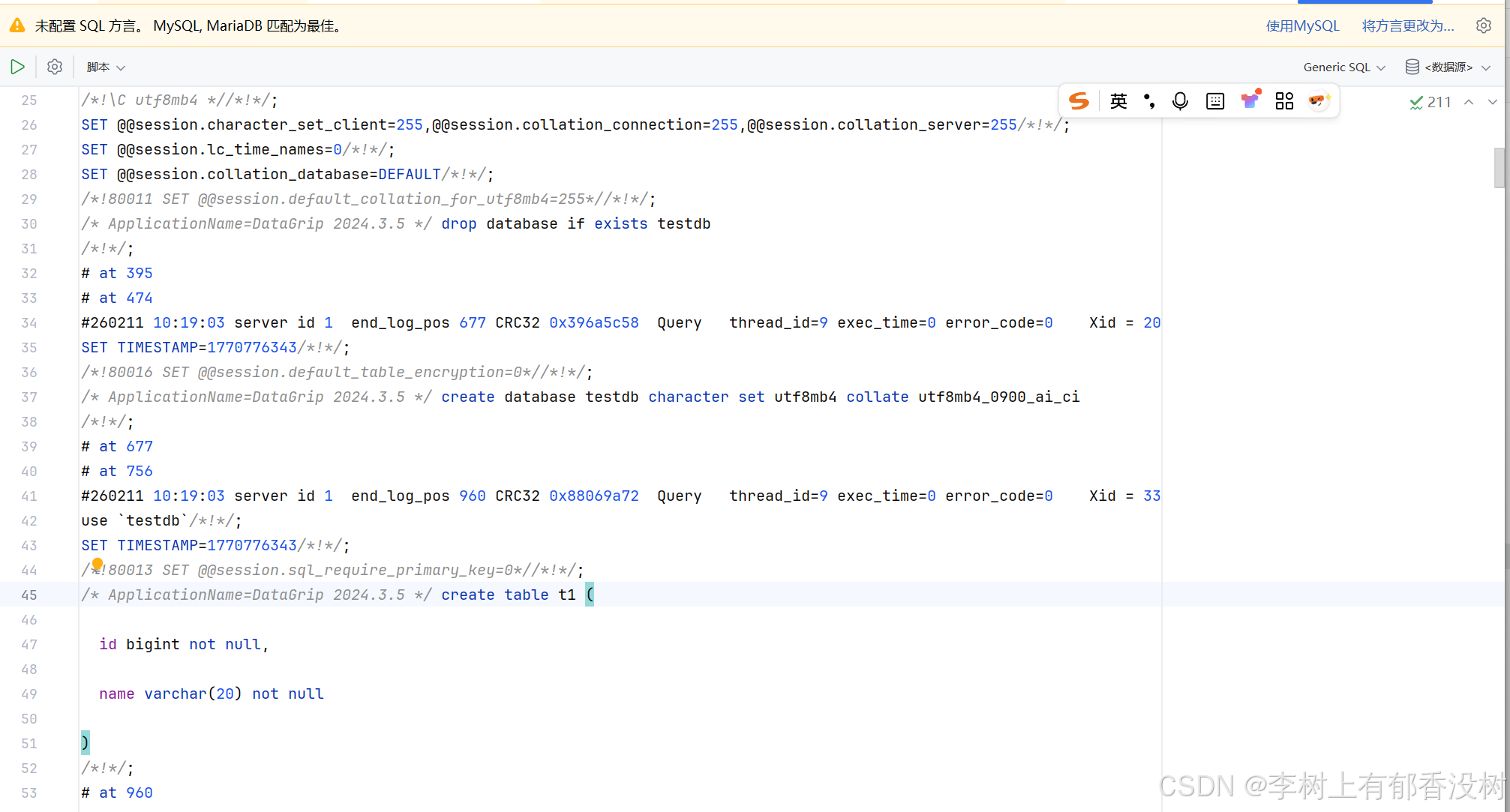Run the SQL script with the play button

tap(17, 67)
